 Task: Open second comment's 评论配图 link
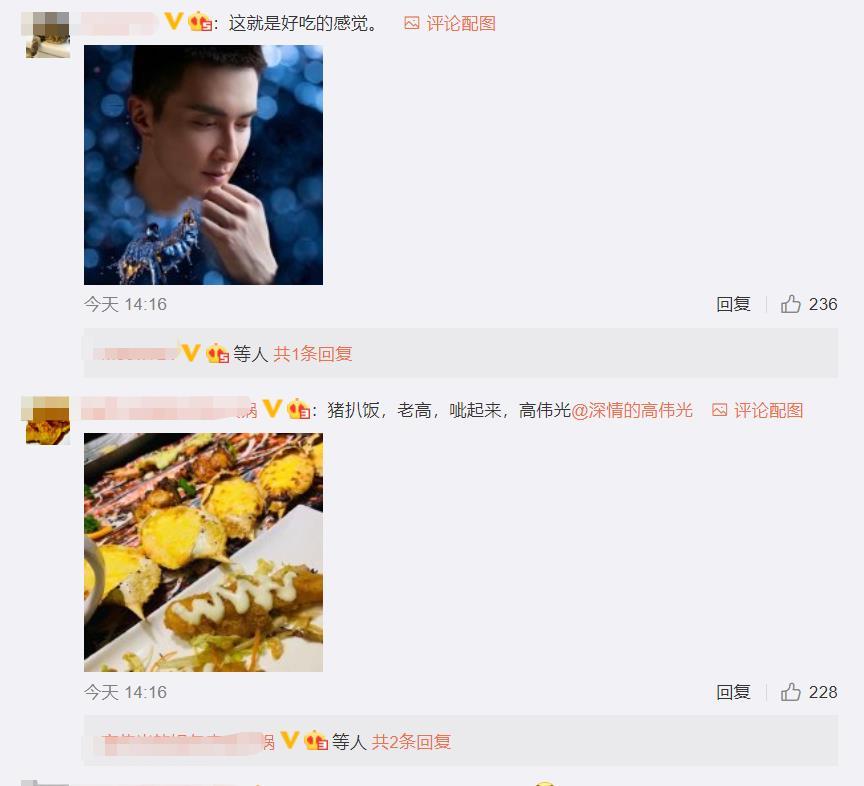[x=768, y=410]
